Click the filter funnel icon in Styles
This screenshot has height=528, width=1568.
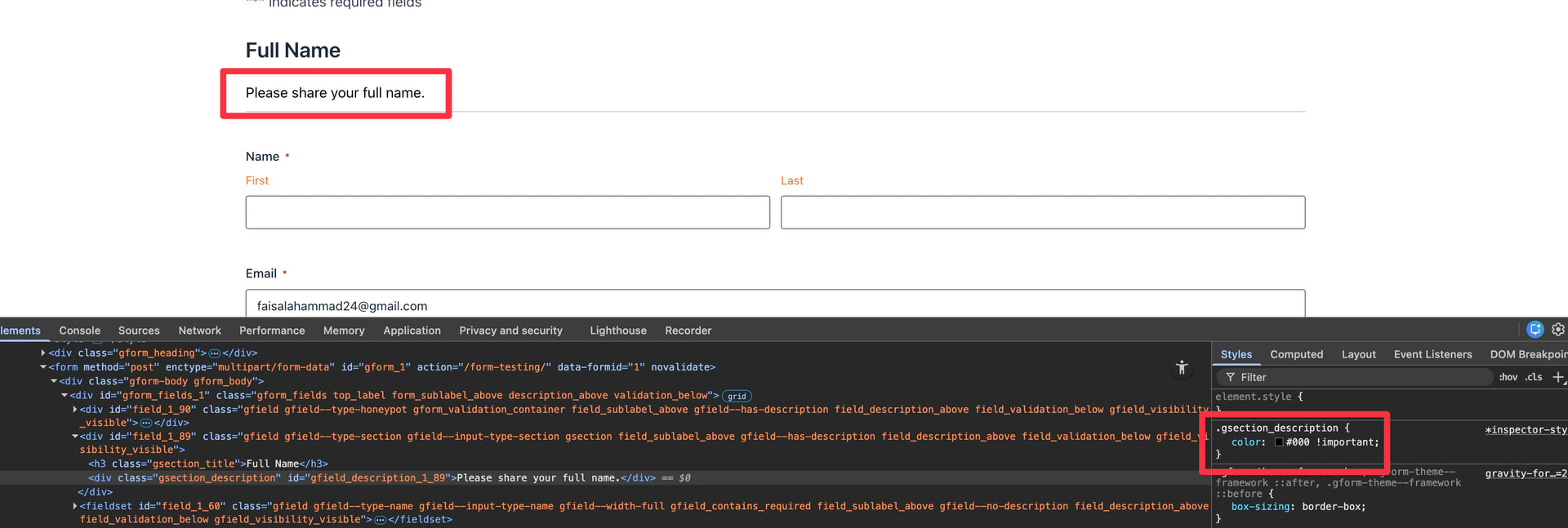point(1230,377)
